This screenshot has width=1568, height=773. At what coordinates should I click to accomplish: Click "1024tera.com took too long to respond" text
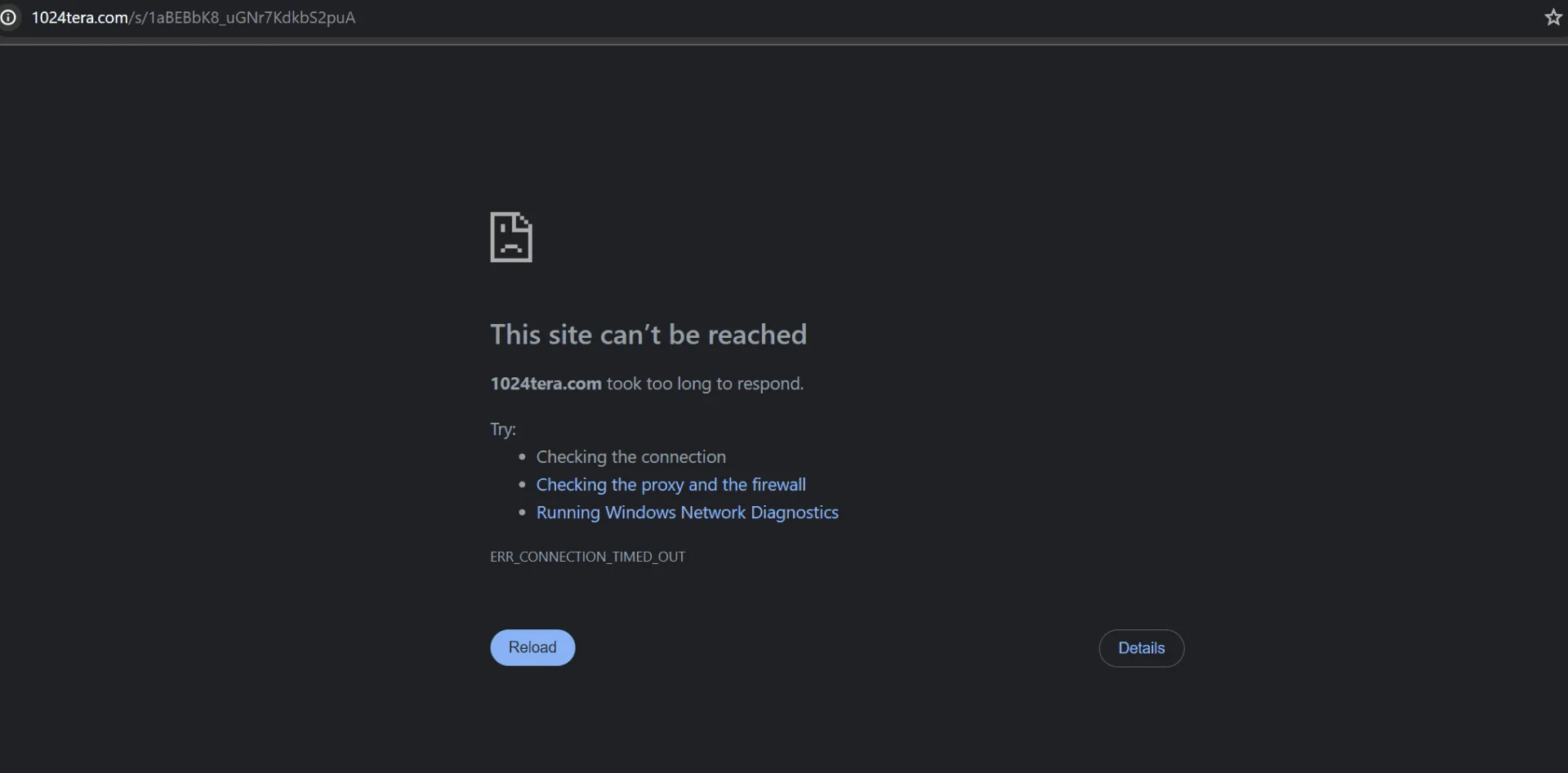(647, 384)
